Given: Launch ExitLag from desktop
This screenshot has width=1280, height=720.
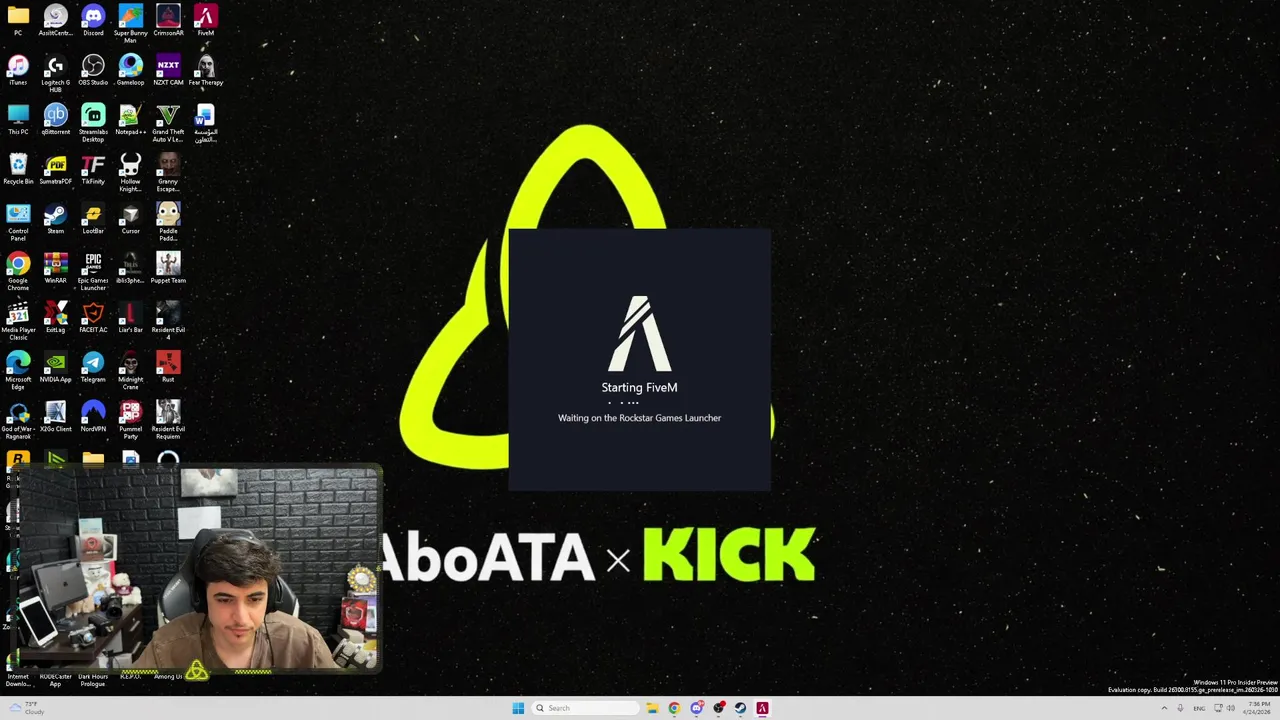Looking at the screenshot, I should 55,318.
